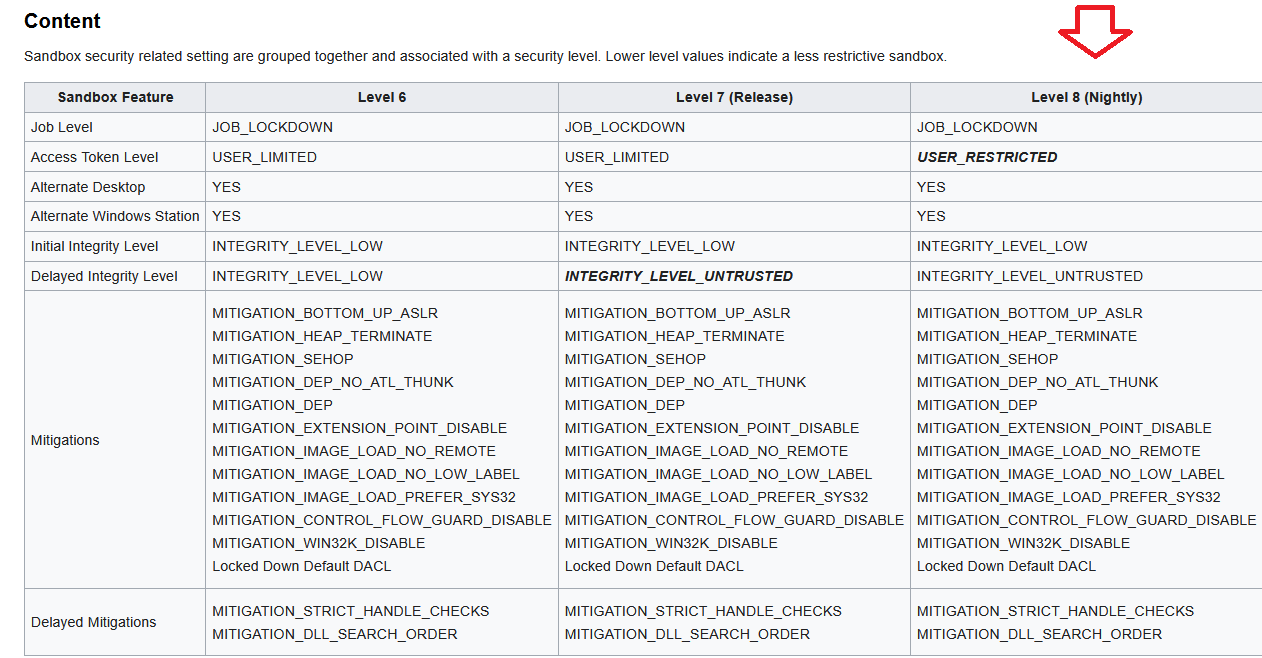This screenshot has width=1262, height=658.
Task: Select the Initial Integrity Level row label
Action: pyautogui.click(x=95, y=246)
